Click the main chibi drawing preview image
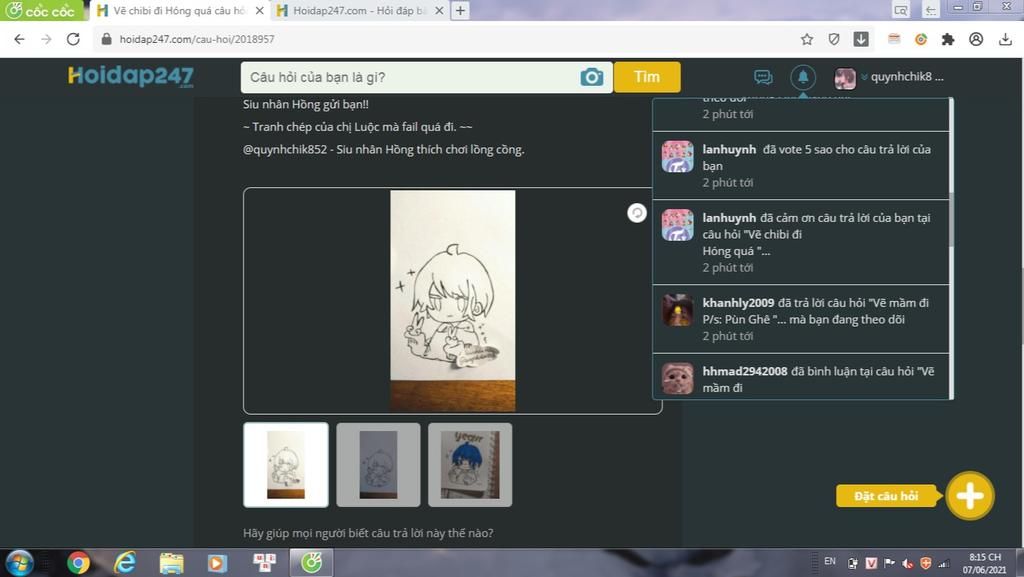 [x=453, y=301]
